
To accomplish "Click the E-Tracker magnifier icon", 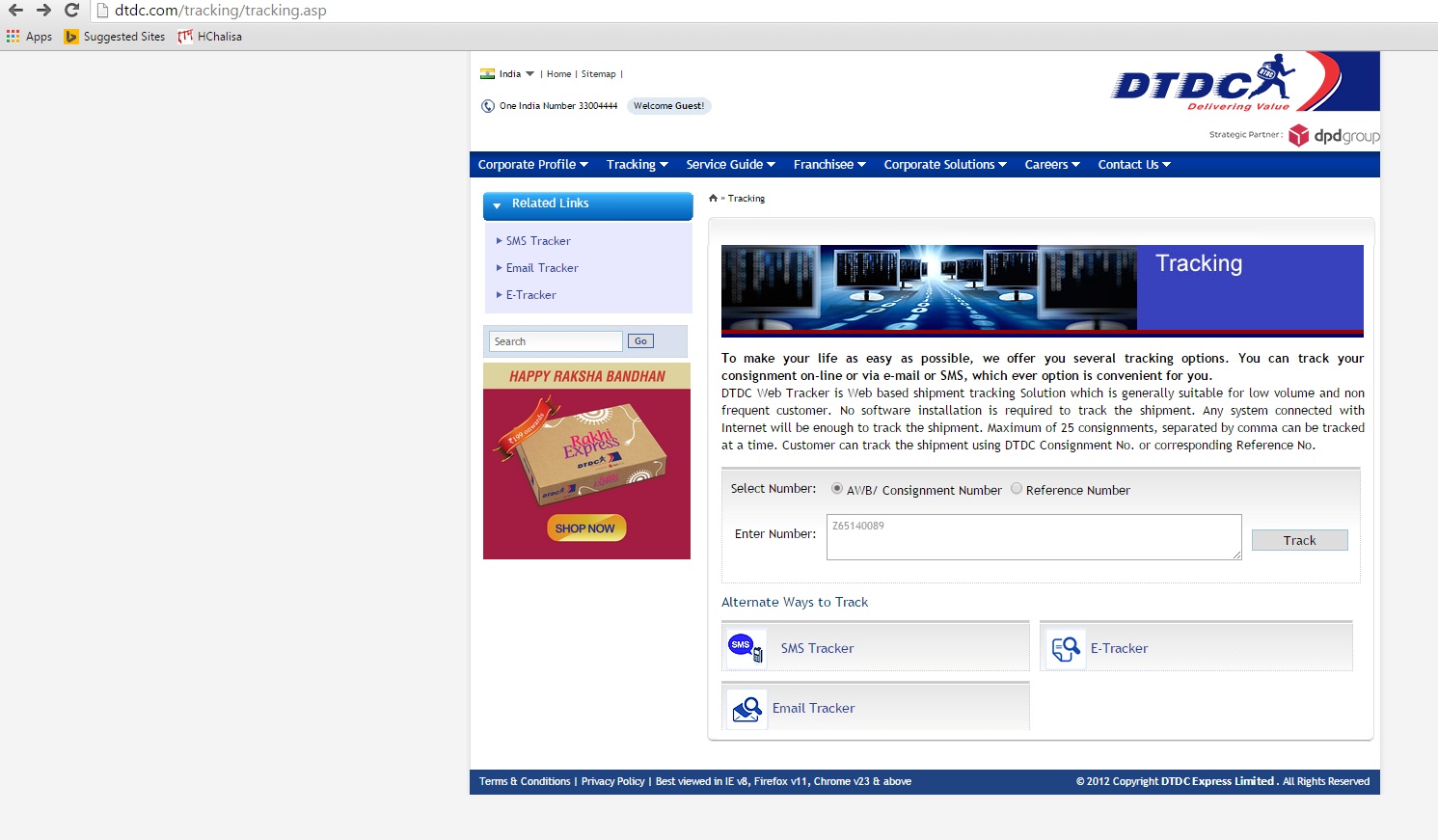I will click(x=1066, y=649).
